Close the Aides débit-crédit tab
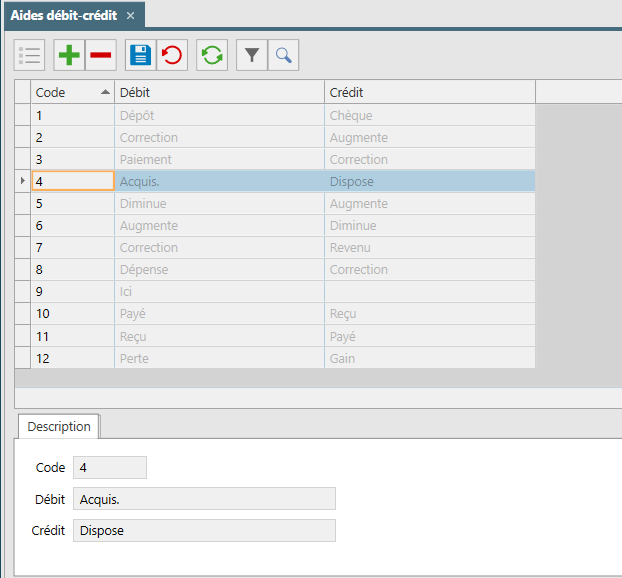Viewport: 622px width, 578px height. (x=131, y=16)
